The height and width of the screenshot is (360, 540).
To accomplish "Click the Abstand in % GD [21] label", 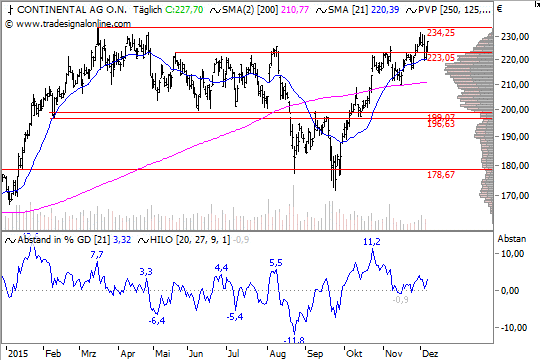I will 64,239.
